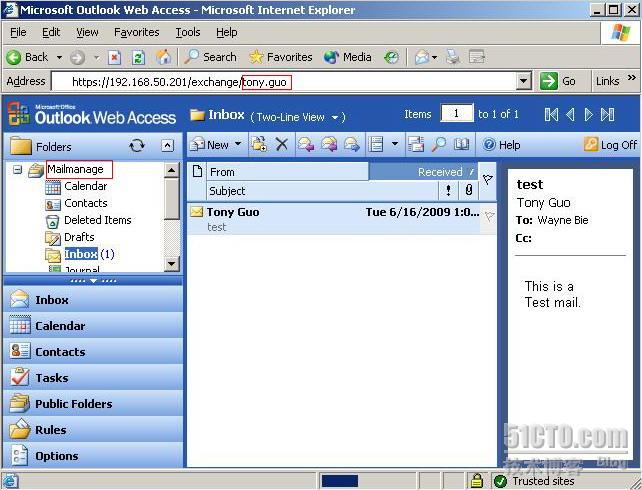The image size is (642, 490).
Task: Click the Go button
Action: click(558, 81)
